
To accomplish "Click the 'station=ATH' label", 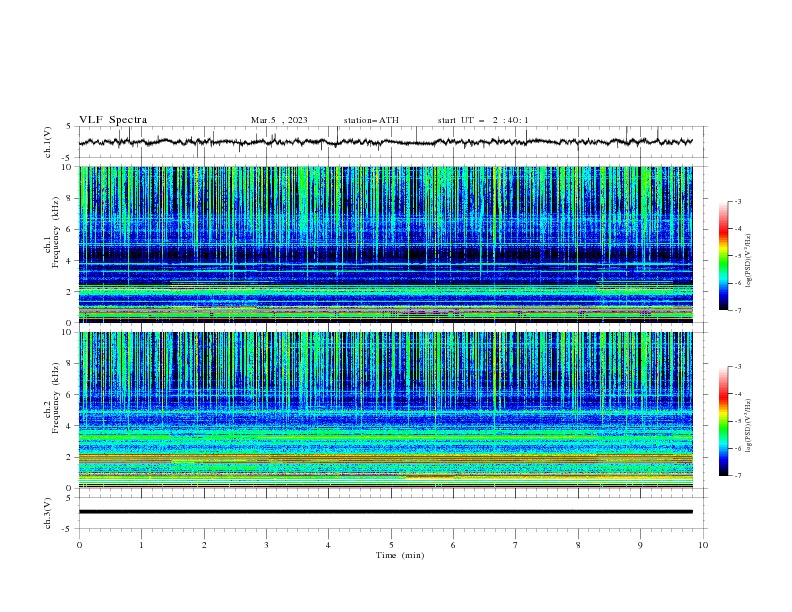I will [371, 120].
